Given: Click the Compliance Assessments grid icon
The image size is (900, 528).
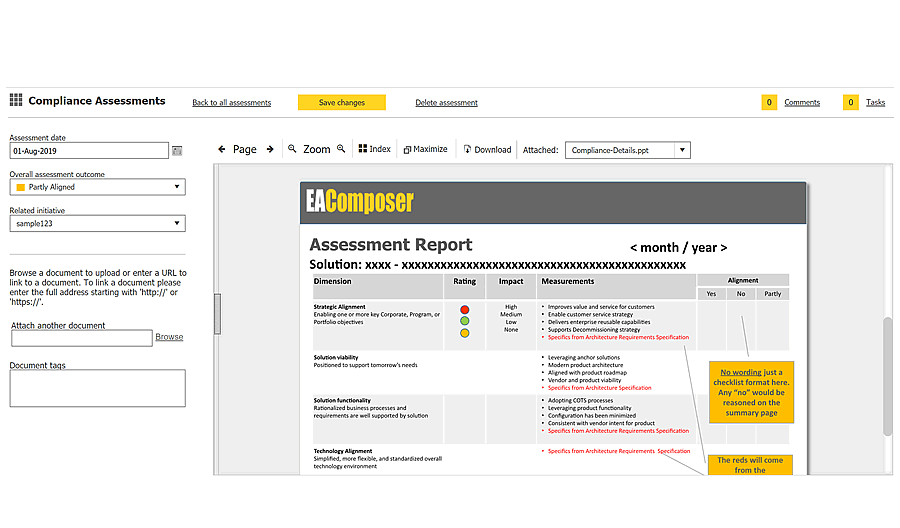Looking at the screenshot, I should pyautogui.click(x=16, y=101).
